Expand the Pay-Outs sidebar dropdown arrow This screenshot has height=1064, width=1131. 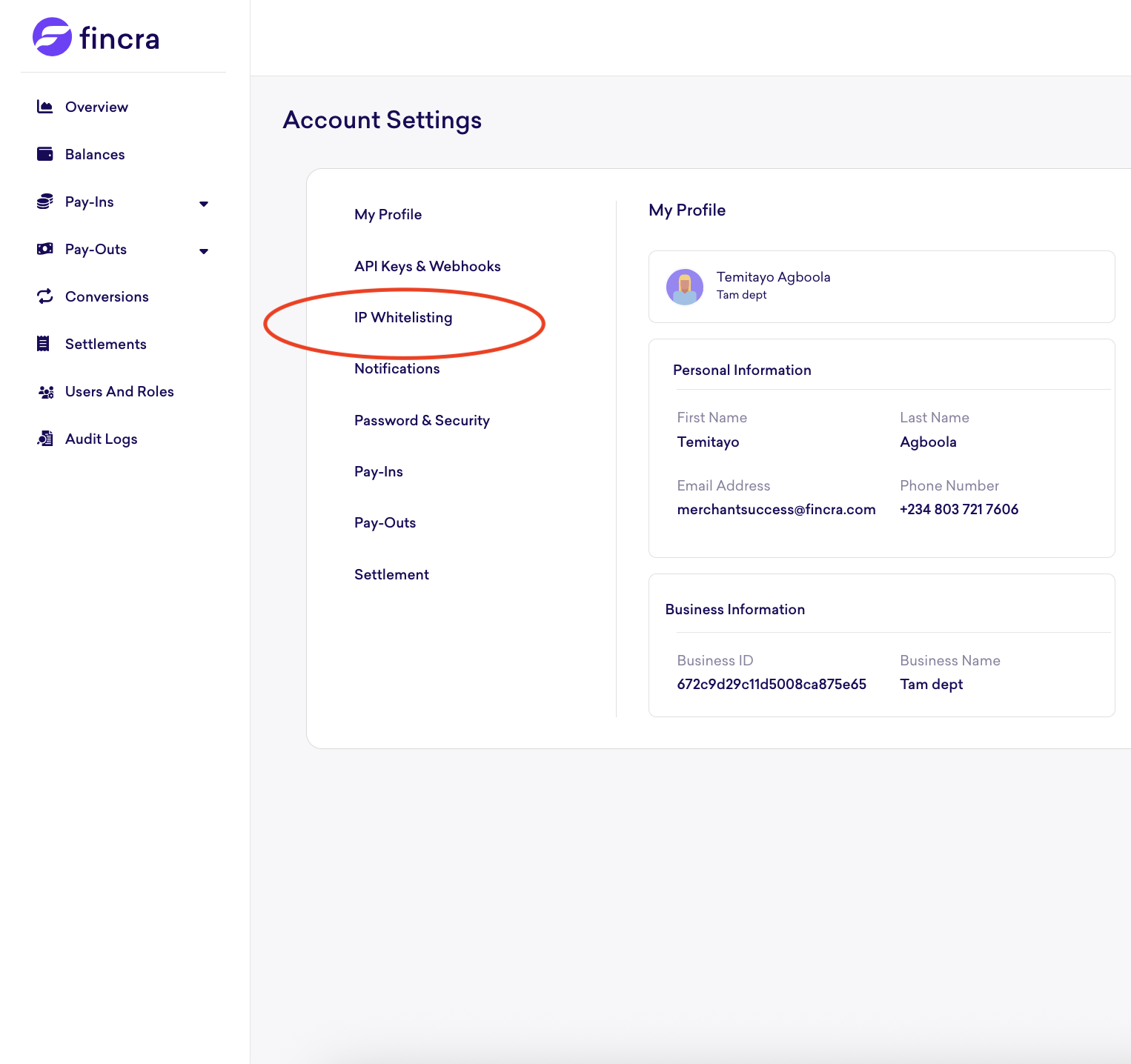[x=204, y=251]
